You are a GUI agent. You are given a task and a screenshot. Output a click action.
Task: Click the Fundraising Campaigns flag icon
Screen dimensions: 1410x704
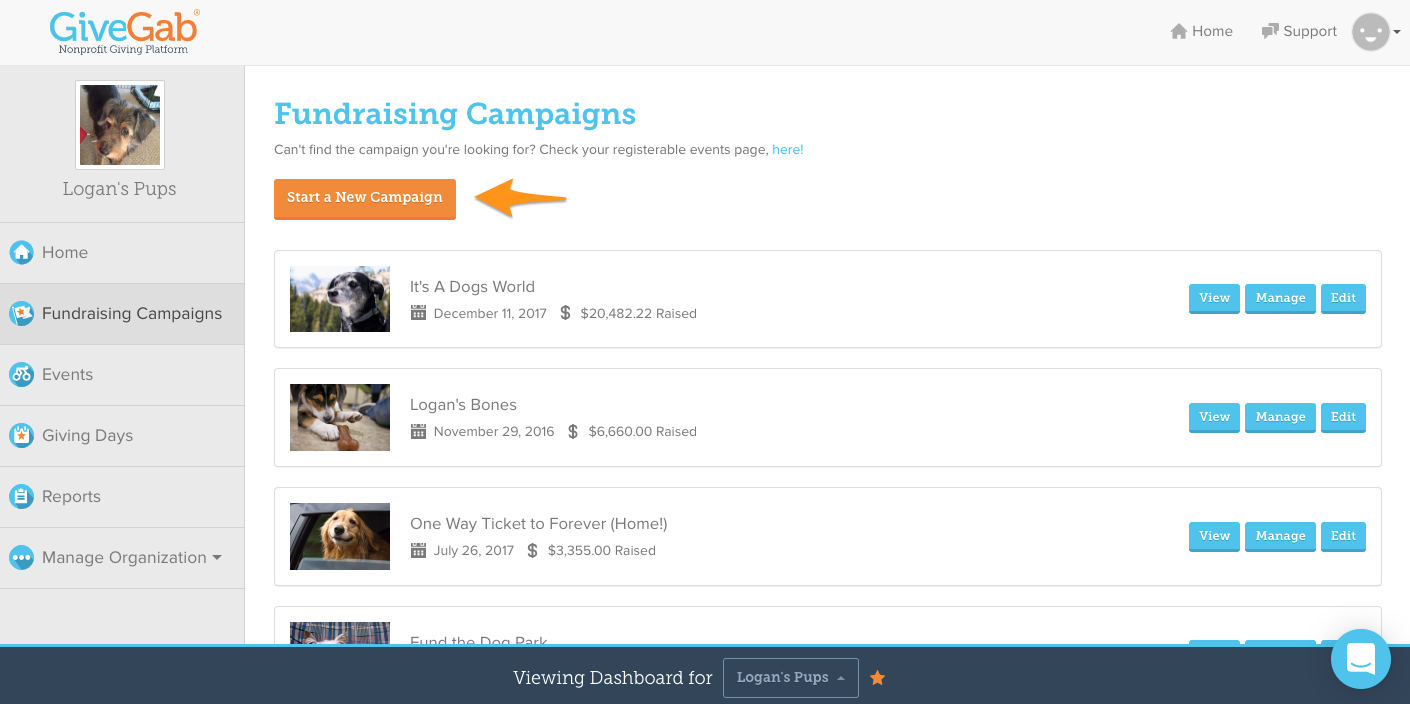[x=21, y=313]
